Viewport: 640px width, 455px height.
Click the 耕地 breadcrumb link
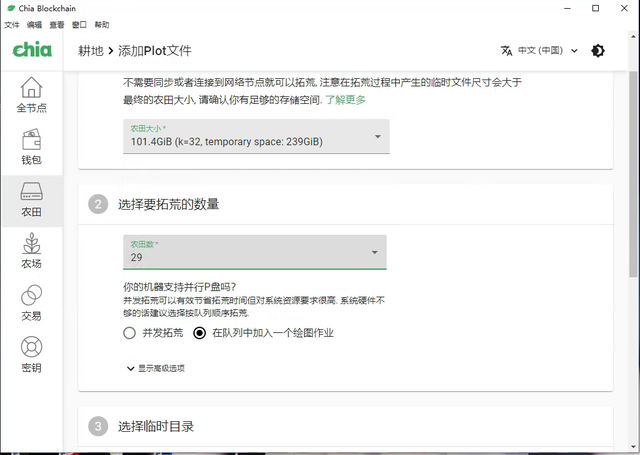coord(91,51)
